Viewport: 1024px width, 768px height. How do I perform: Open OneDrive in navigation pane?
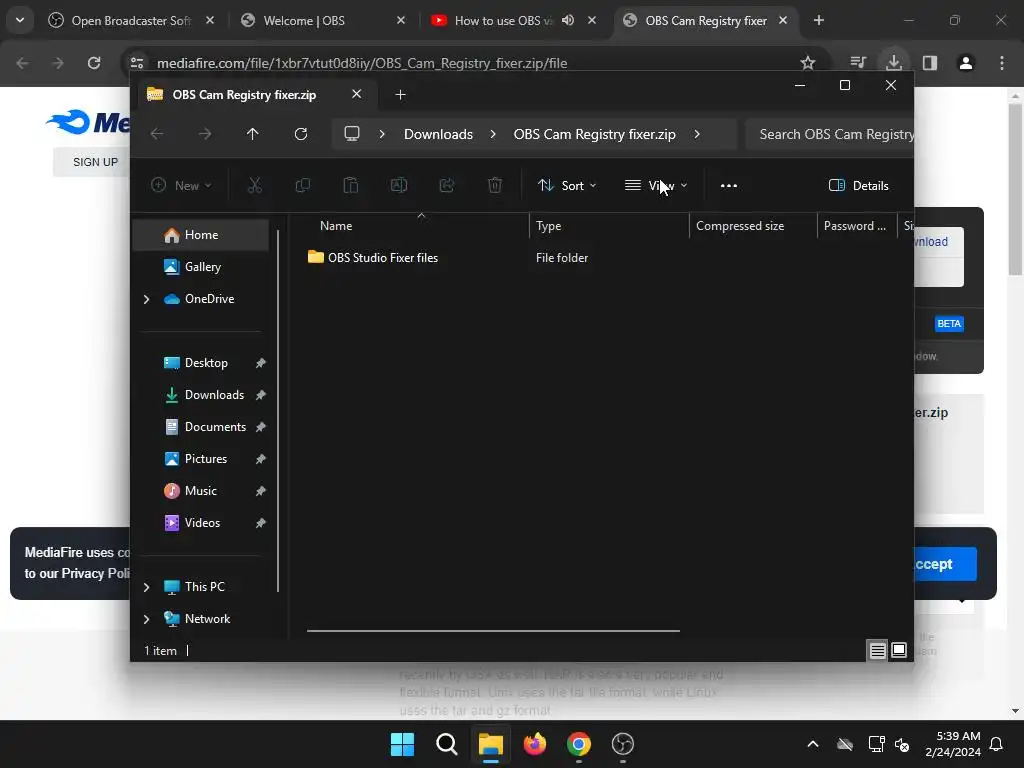[x=209, y=299]
